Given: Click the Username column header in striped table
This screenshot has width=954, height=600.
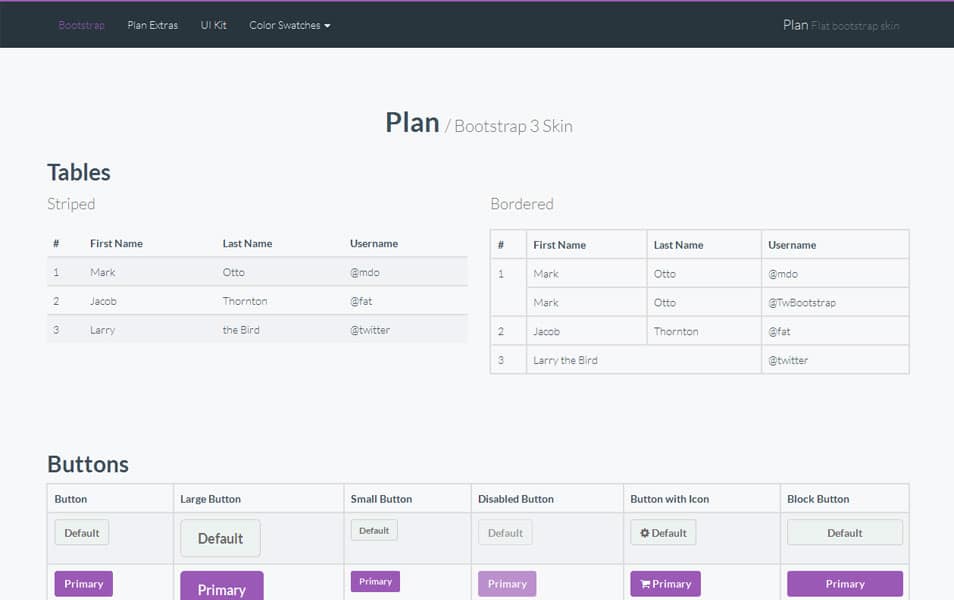Looking at the screenshot, I should pyautogui.click(x=374, y=243).
